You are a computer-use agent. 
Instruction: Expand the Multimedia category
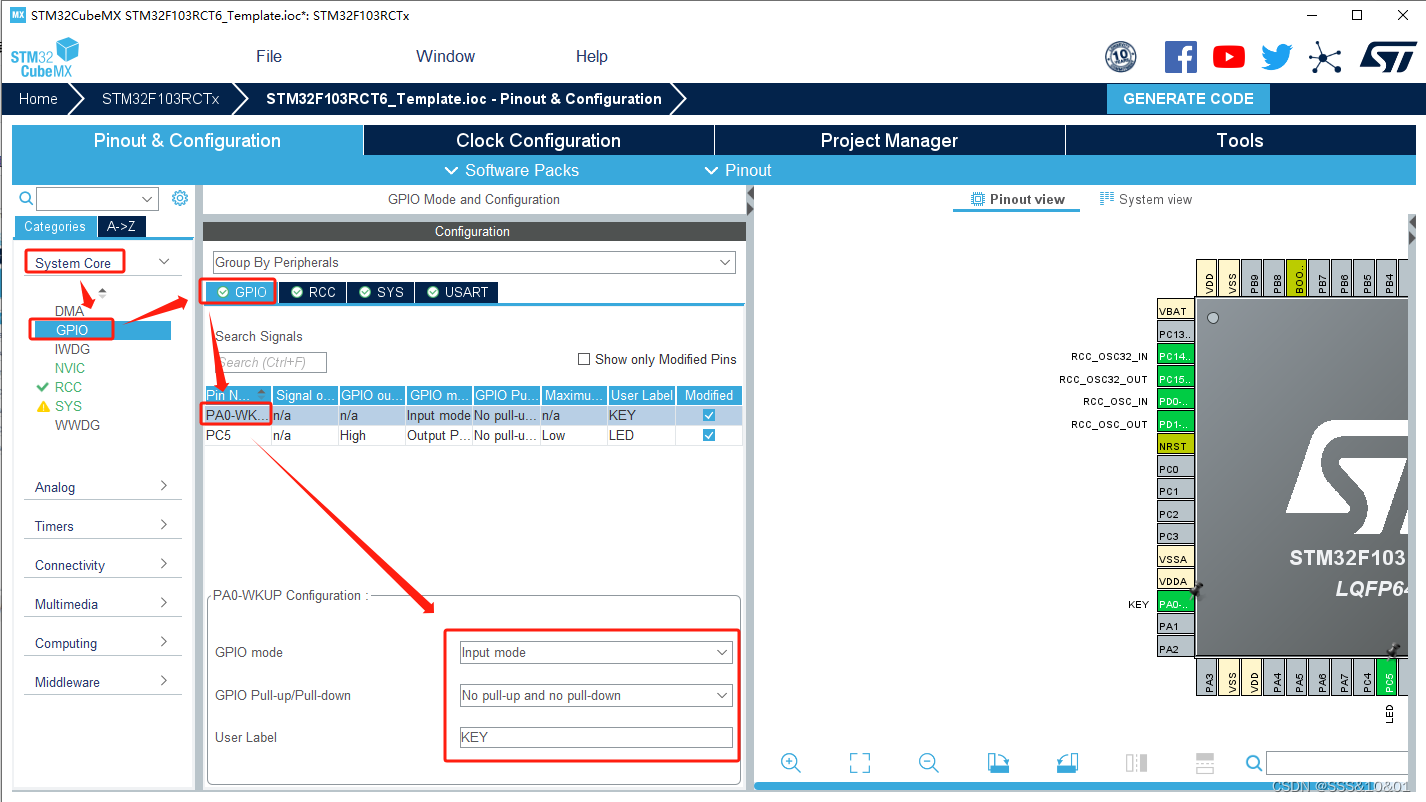pyautogui.click(x=164, y=603)
